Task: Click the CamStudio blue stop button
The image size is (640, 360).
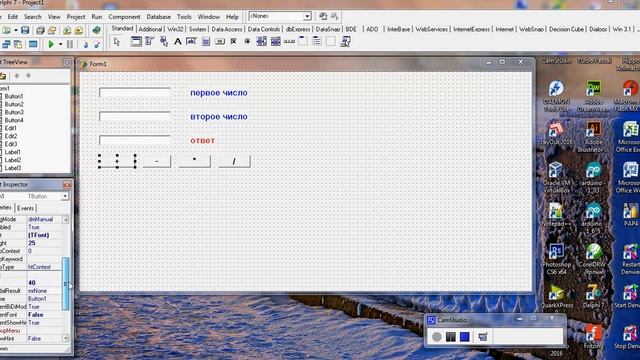Action: coord(464,337)
